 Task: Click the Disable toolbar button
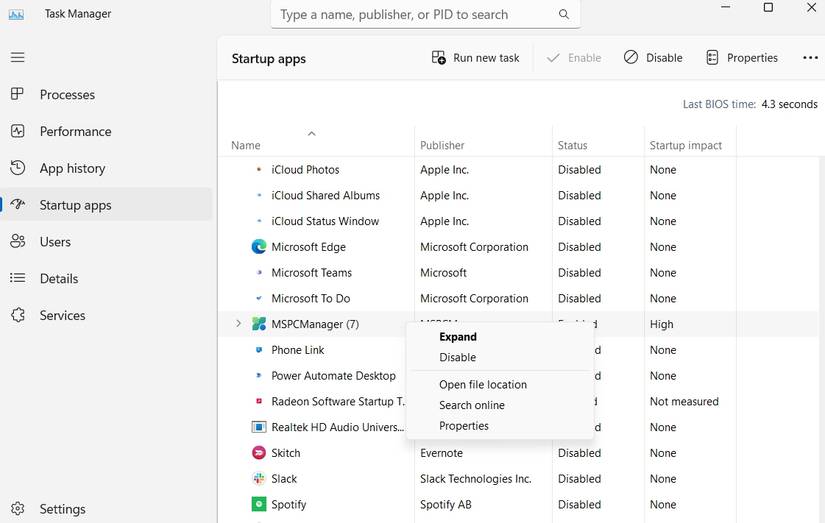click(x=653, y=57)
